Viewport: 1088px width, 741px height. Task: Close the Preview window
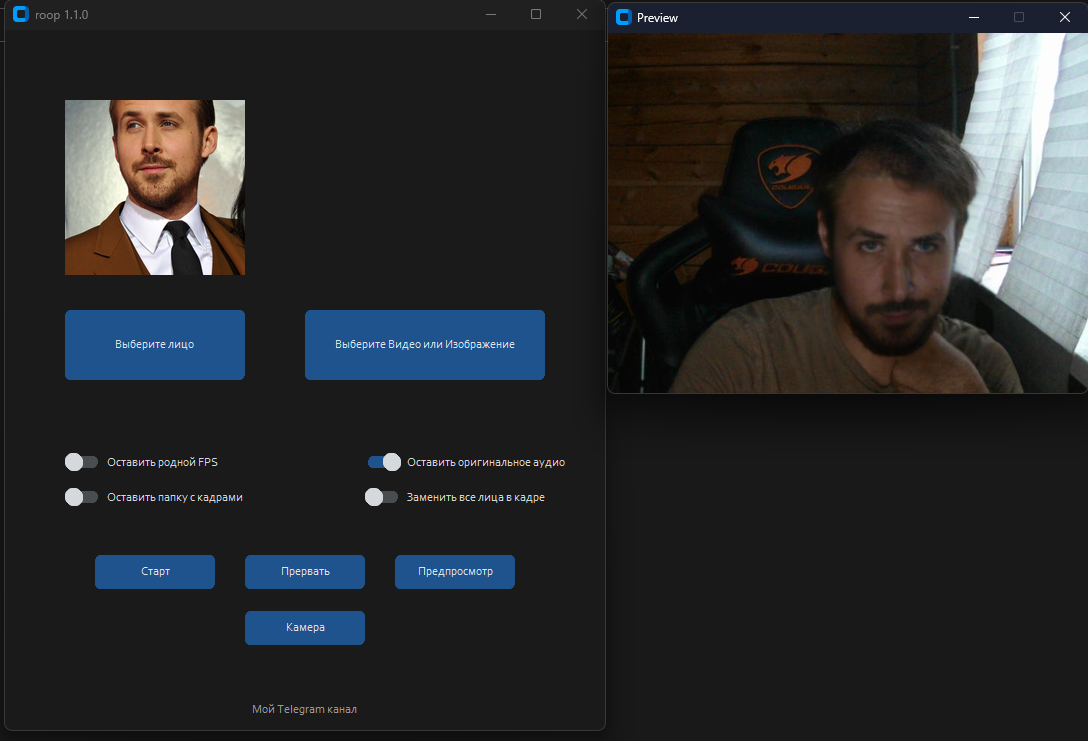[x=1064, y=17]
